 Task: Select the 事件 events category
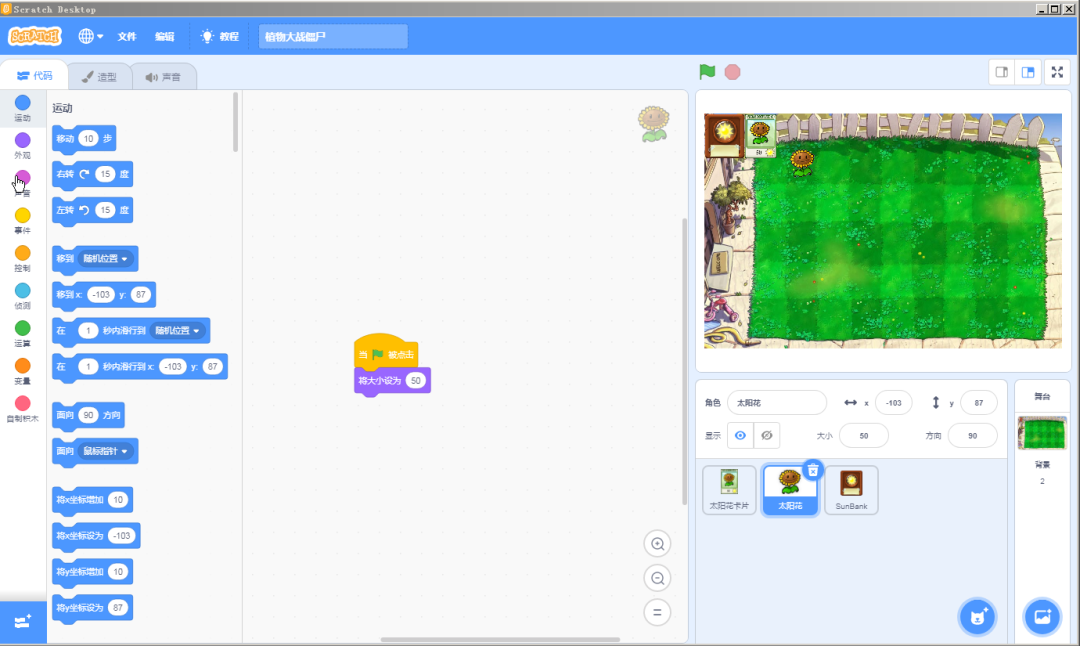coord(23,221)
